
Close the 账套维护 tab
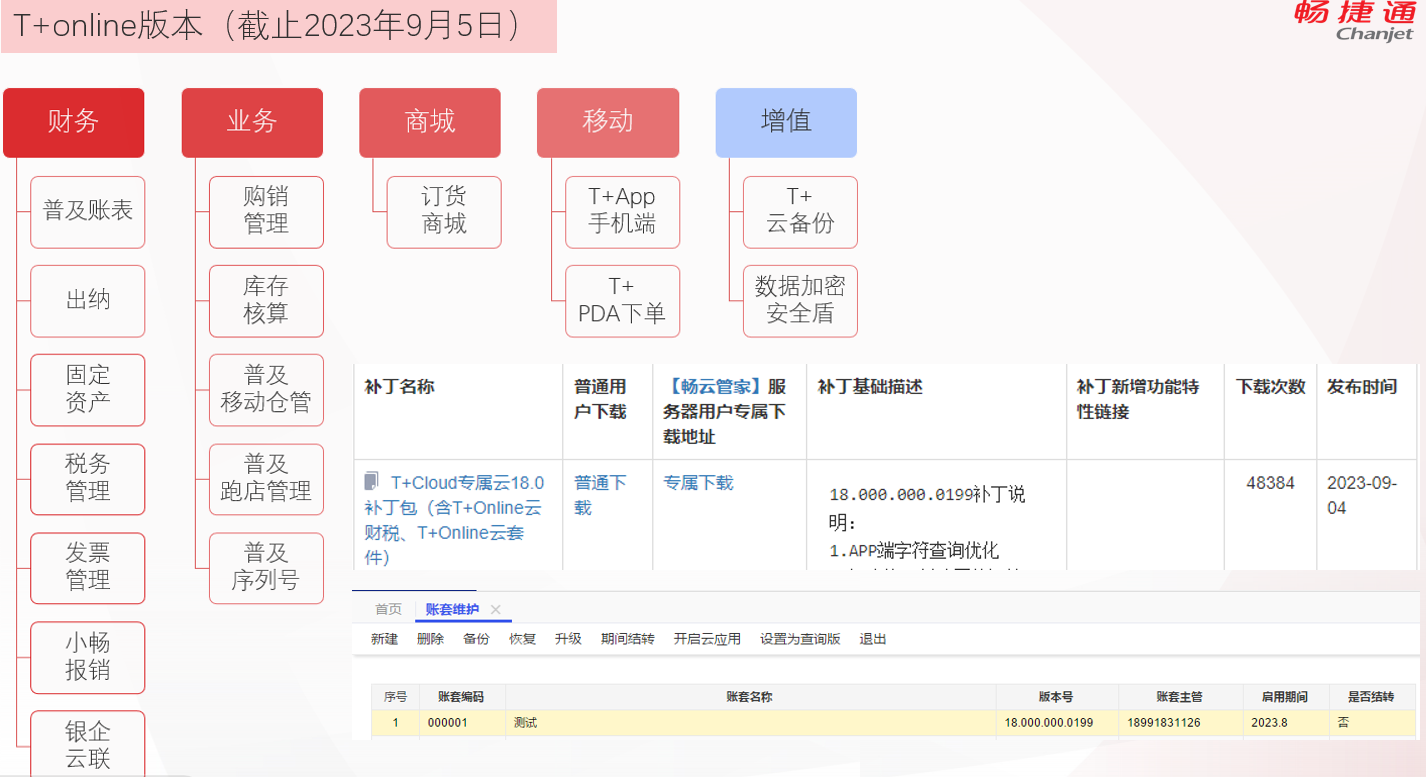tap(495, 609)
